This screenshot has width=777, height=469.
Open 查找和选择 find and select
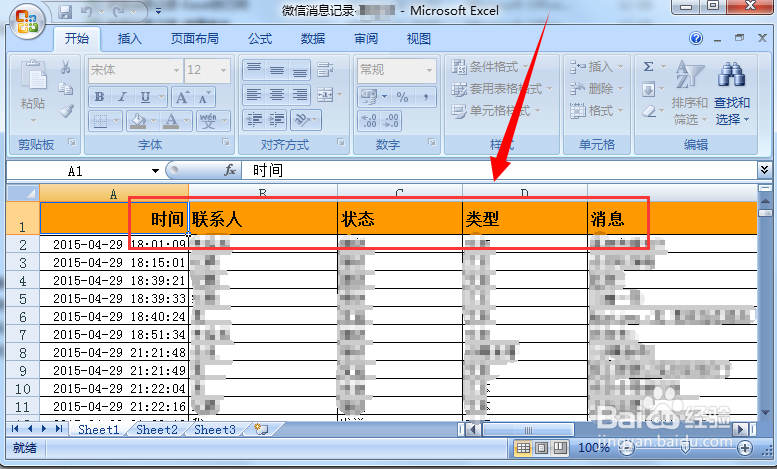click(x=732, y=93)
